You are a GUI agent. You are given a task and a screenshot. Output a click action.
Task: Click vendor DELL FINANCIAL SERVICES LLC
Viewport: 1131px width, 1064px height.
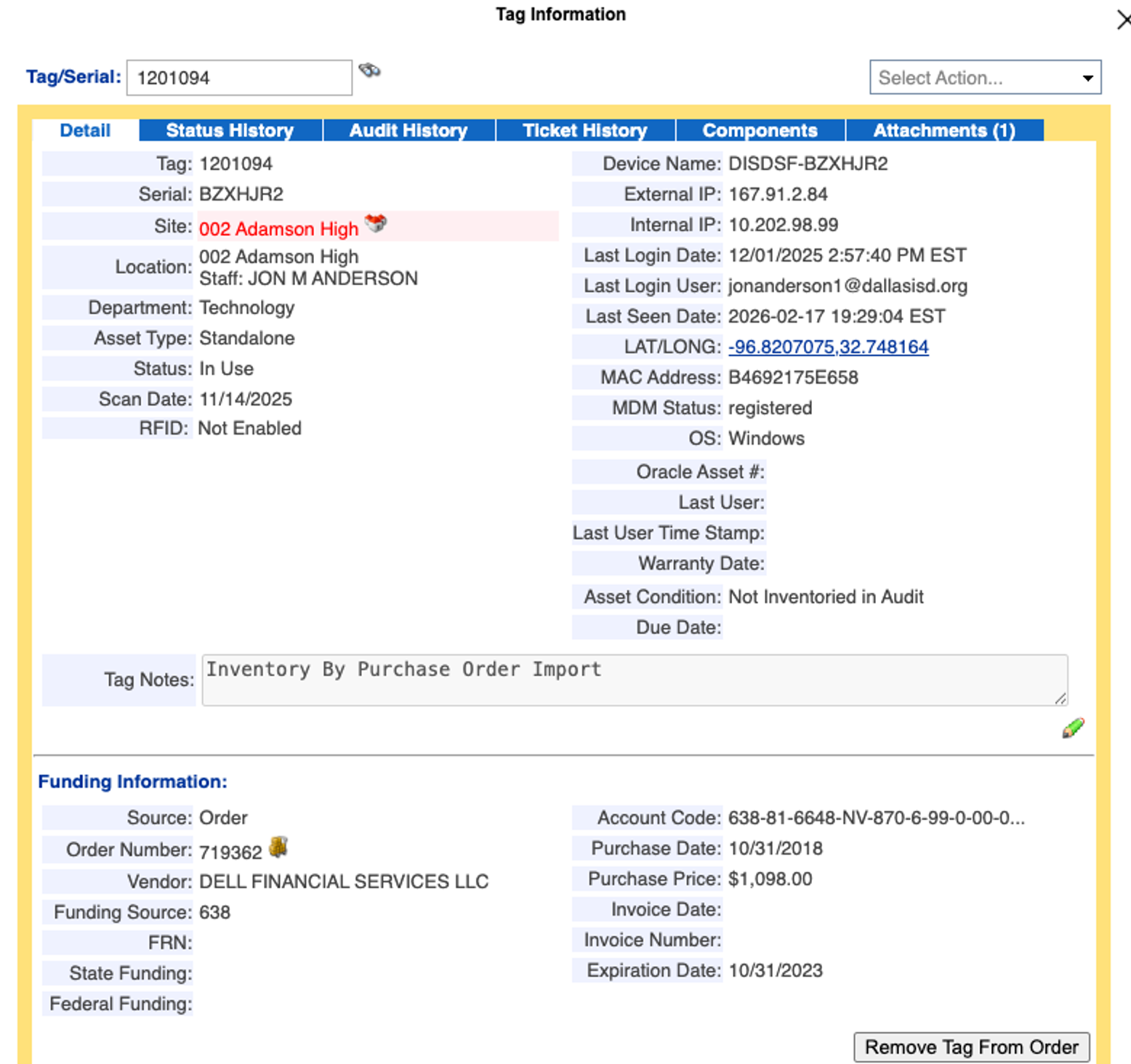point(344,882)
